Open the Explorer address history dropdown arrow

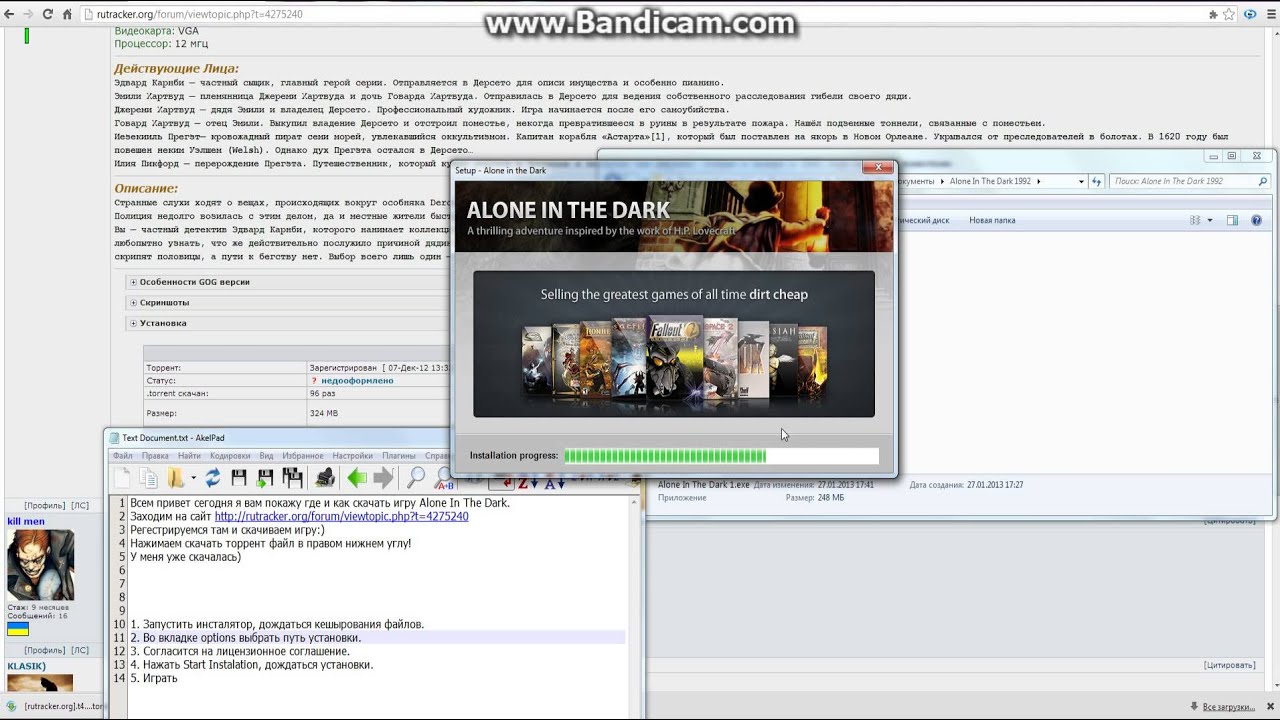1081,181
